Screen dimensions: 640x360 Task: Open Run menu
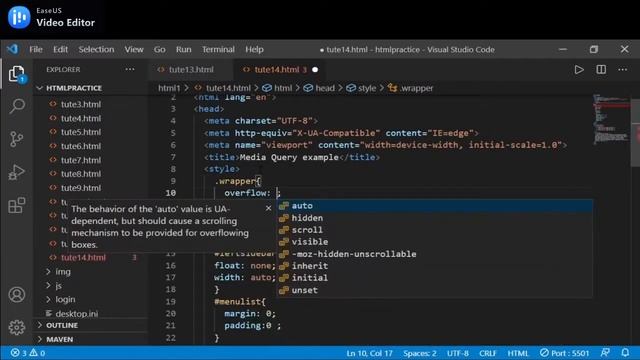tap(184, 49)
